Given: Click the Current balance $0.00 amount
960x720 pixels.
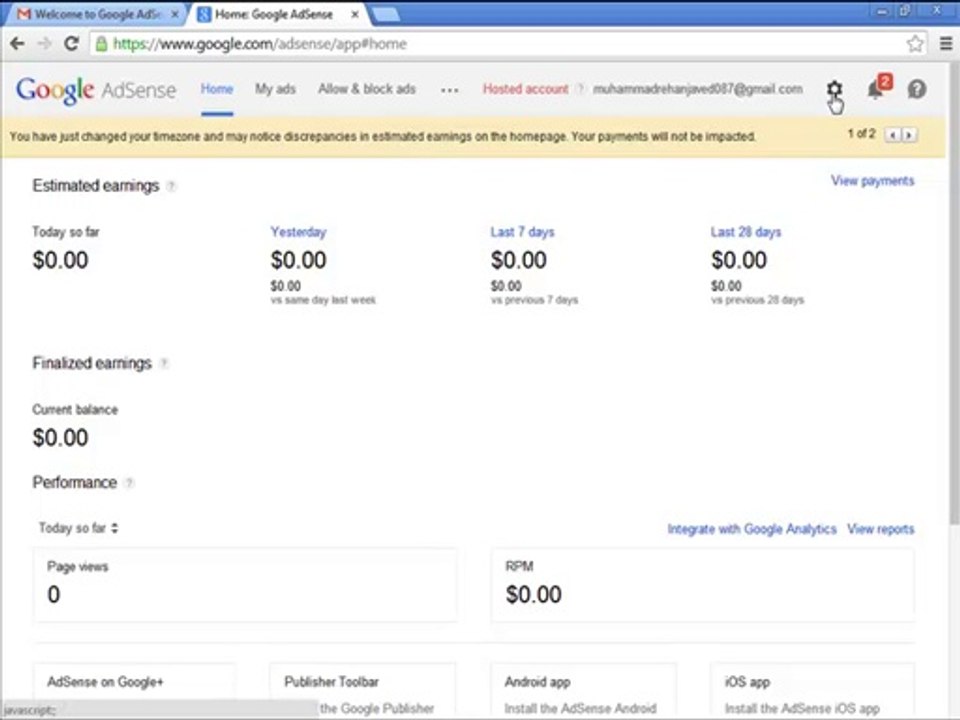Looking at the screenshot, I should (60, 438).
